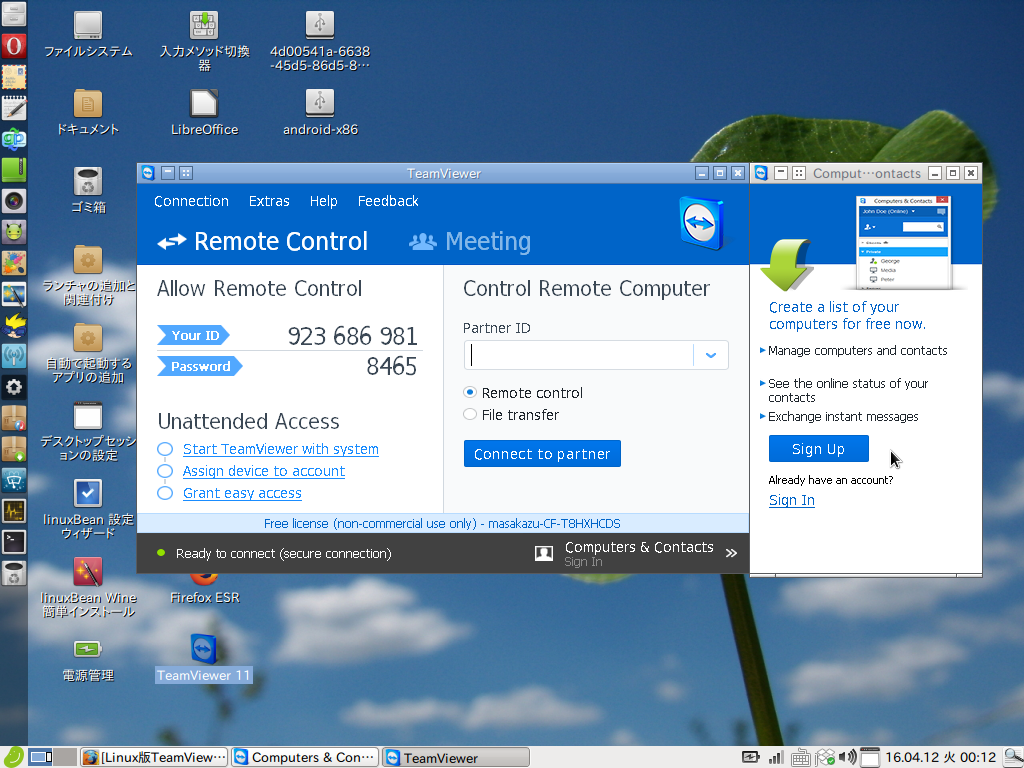Open the Extras menu
The width and height of the screenshot is (1024, 768).
tap(269, 201)
